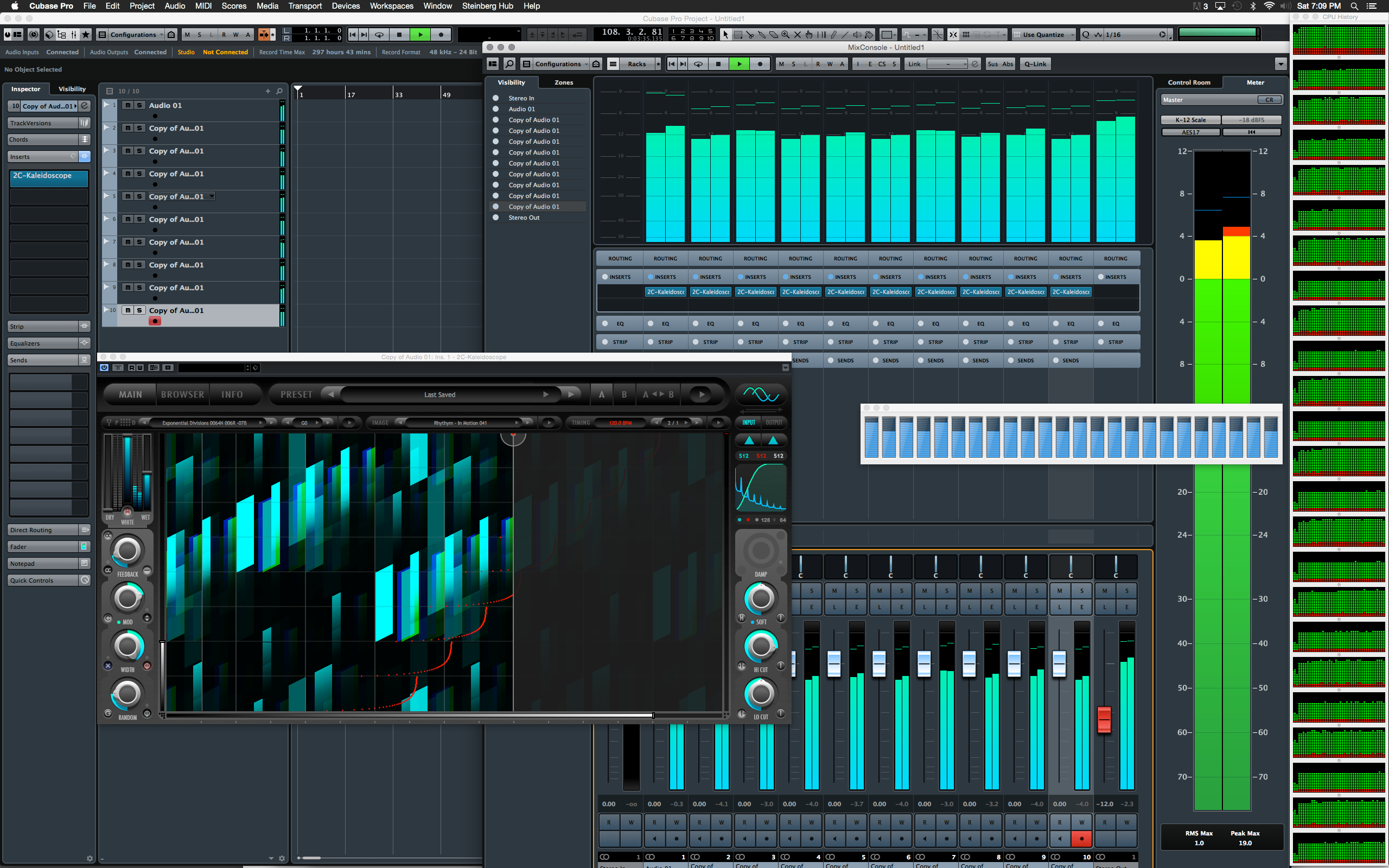Click the Wi-Fi icon in the menu bar

pyautogui.click(x=1269, y=6)
